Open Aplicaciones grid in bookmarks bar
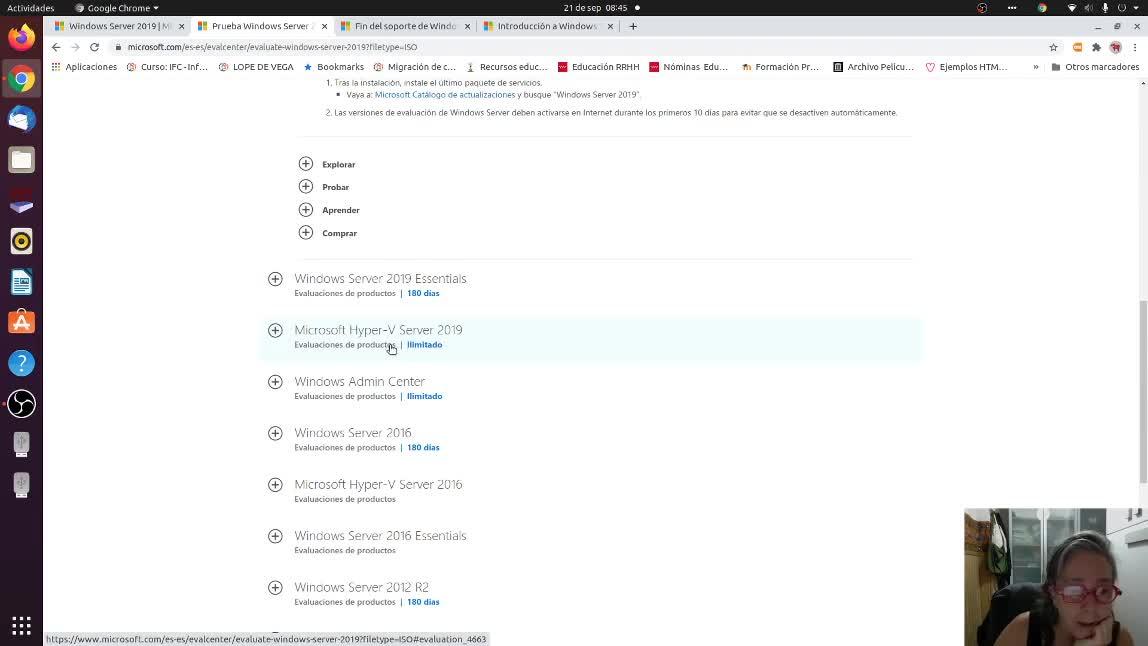1148x646 pixels. 84,67
